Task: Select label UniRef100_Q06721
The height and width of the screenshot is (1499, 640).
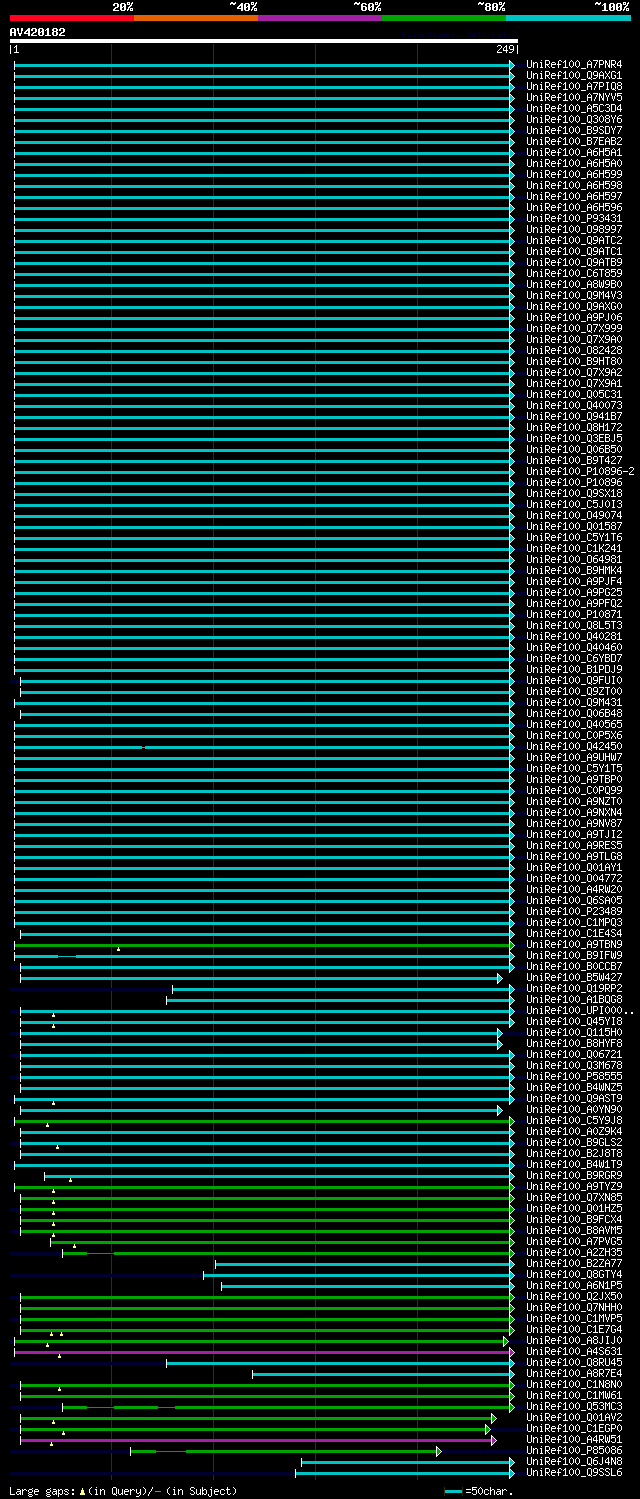Action: 574,1054
